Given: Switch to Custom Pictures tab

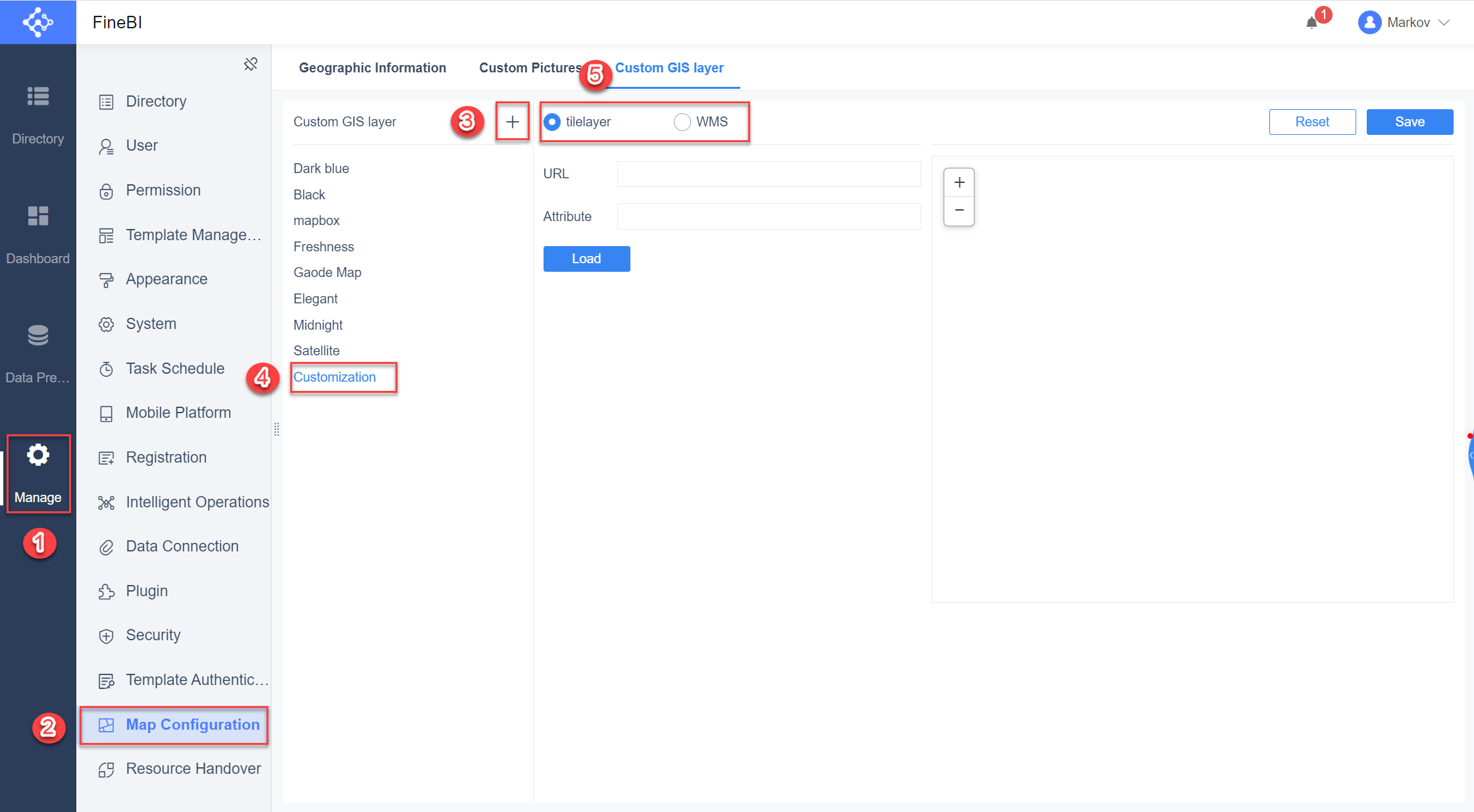Looking at the screenshot, I should click(530, 68).
